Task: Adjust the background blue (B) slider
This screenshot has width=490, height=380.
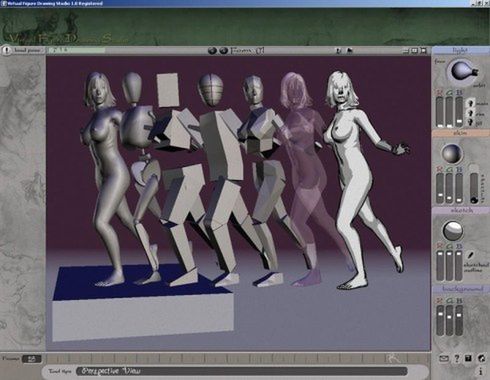Action: click(x=459, y=321)
